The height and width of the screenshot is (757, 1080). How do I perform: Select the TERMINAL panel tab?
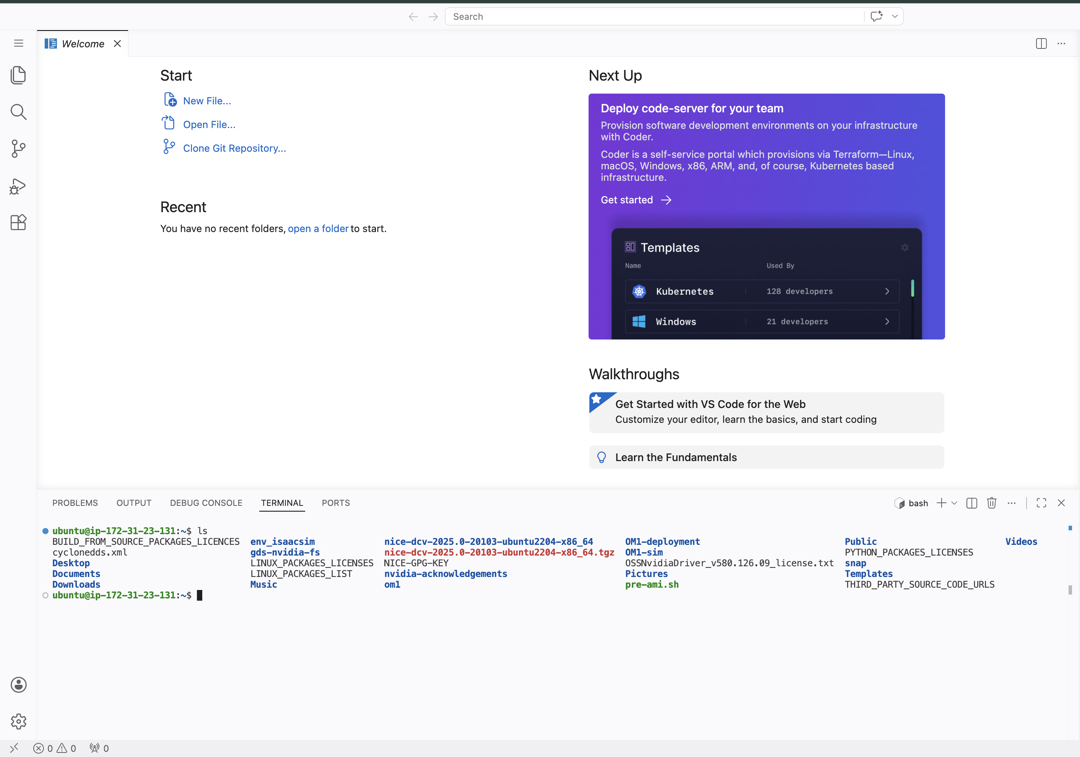[282, 503]
